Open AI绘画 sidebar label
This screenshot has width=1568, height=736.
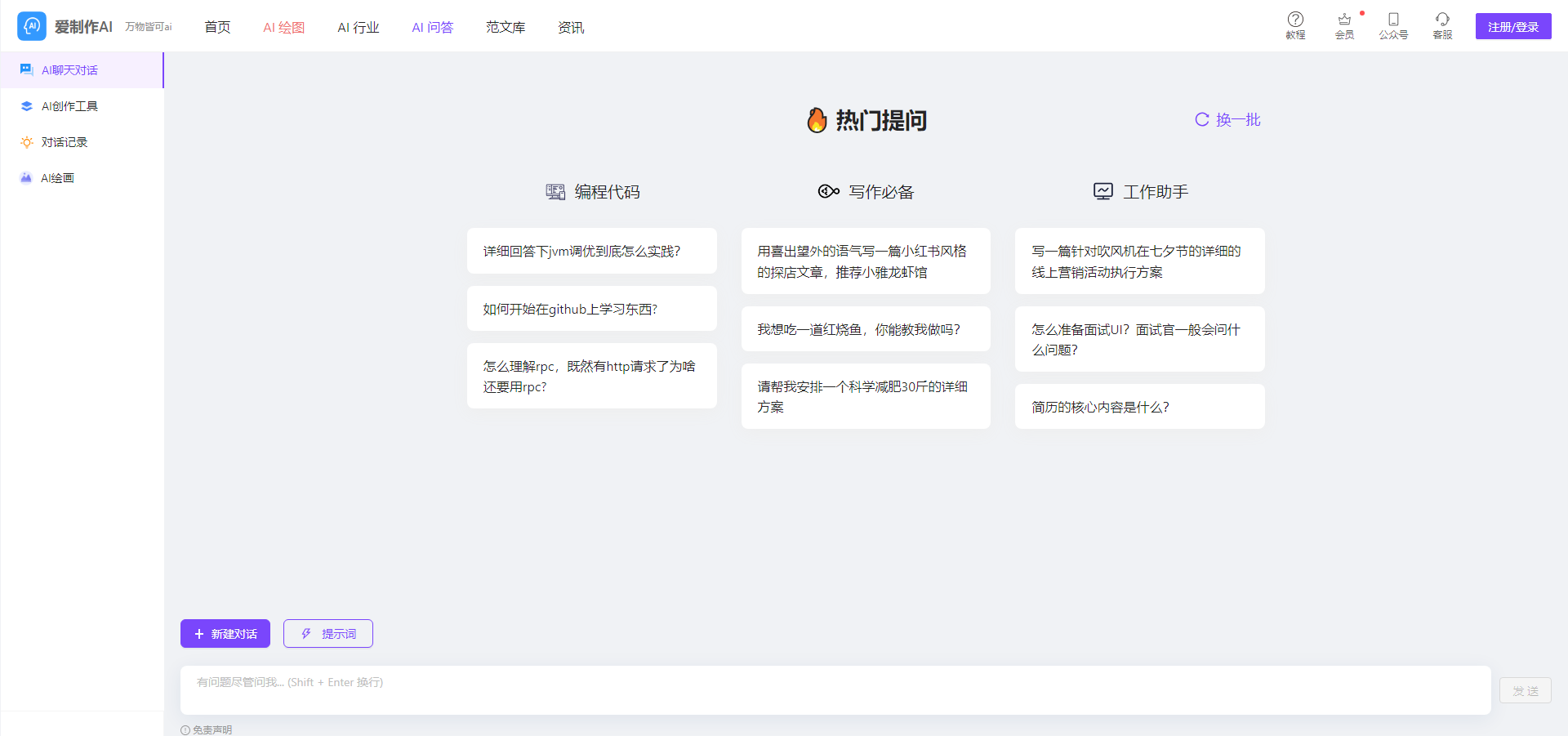[57, 178]
